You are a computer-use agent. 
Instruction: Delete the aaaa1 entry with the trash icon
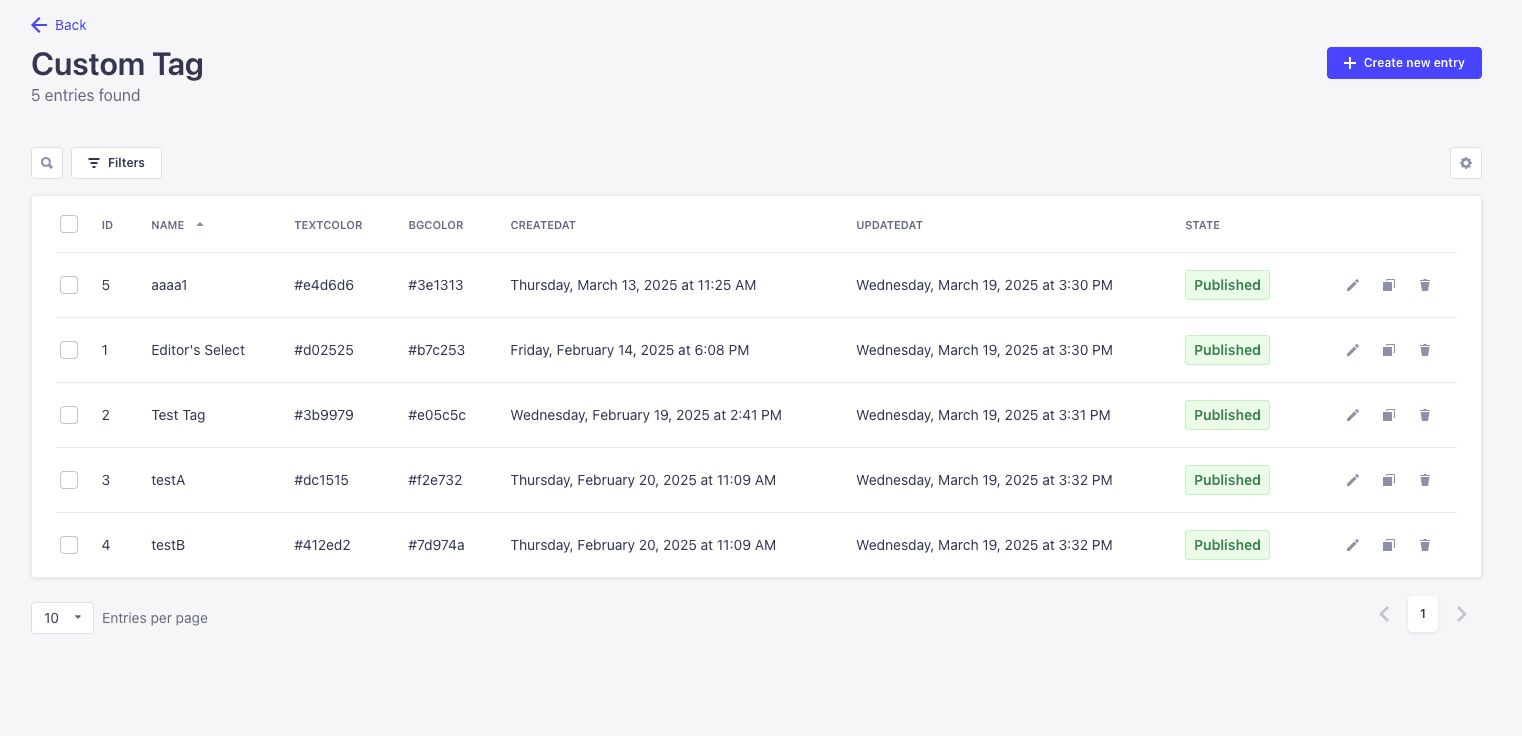[x=1425, y=285]
